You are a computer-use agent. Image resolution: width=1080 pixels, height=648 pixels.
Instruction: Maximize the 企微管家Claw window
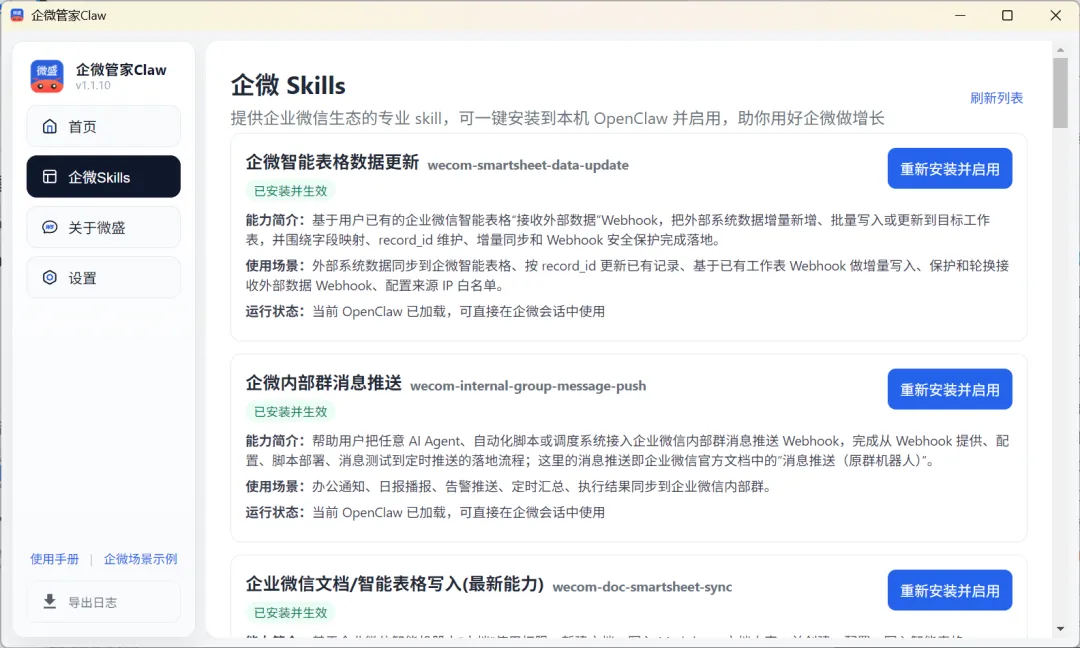(x=1007, y=15)
